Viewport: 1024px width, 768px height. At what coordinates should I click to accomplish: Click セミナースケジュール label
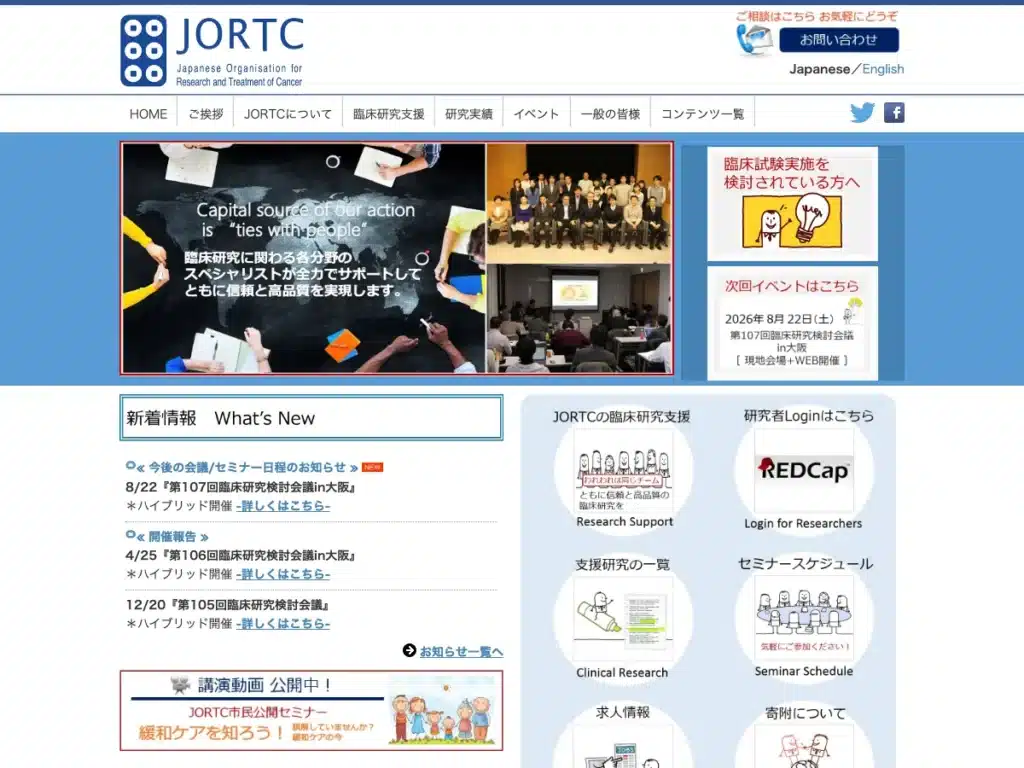(x=805, y=564)
